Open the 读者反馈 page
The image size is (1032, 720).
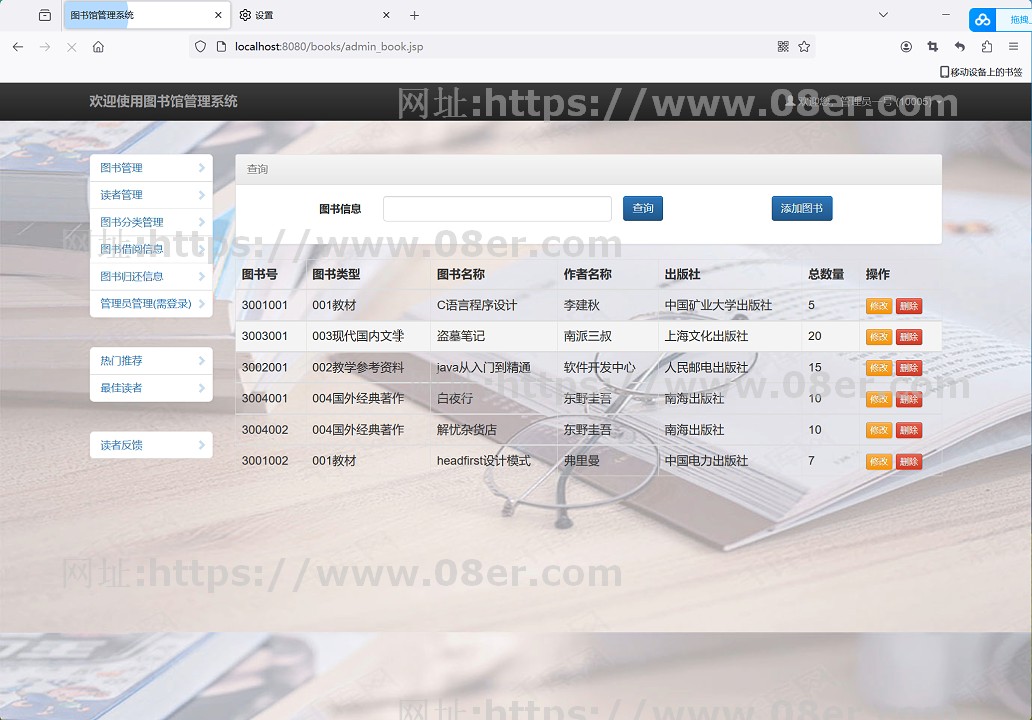(151, 445)
